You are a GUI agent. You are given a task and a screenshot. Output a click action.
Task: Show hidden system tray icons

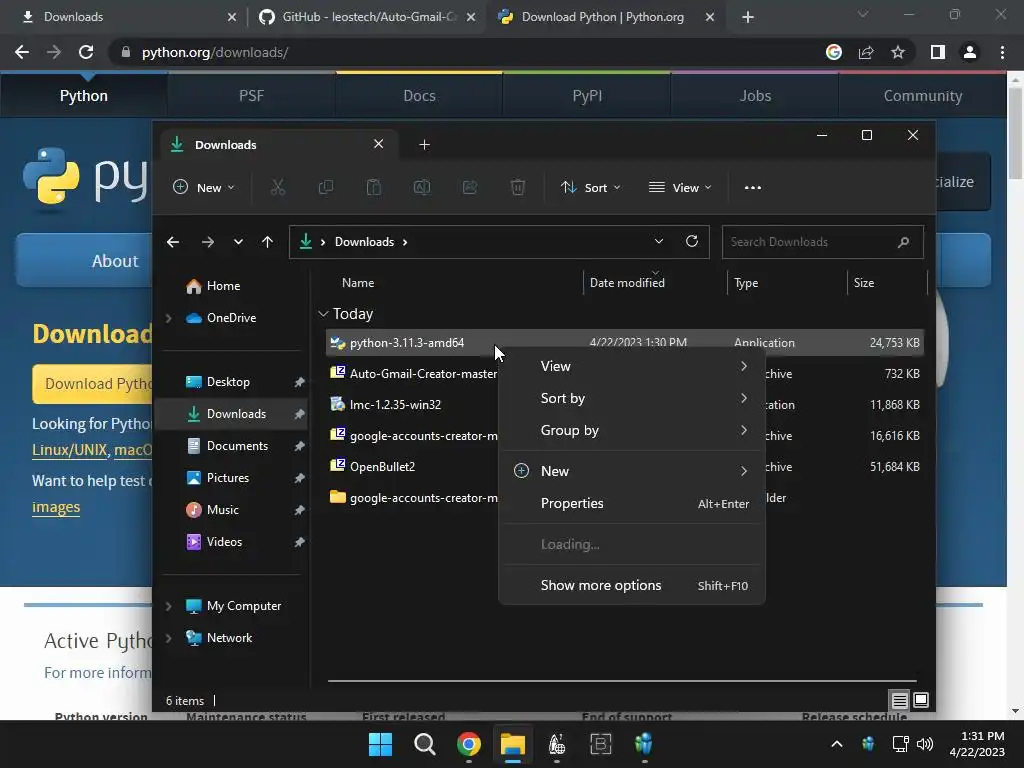[x=837, y=744]
